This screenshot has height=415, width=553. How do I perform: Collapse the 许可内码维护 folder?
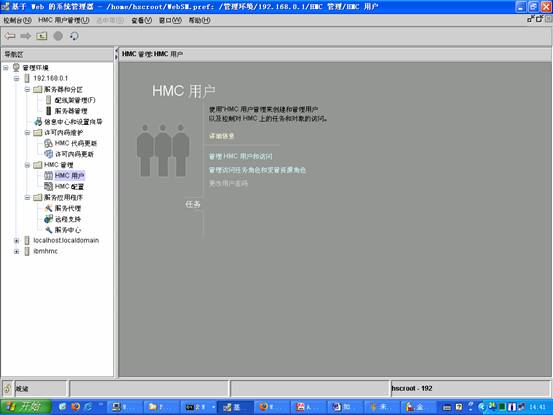[27, 133]
